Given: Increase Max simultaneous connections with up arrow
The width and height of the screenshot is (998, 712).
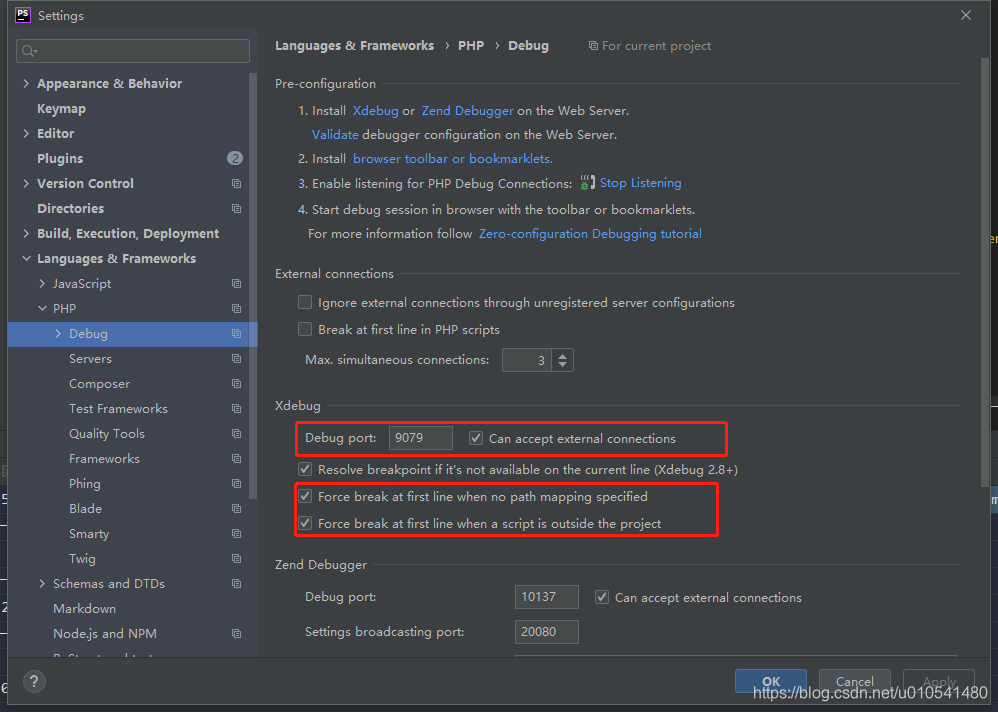Looking at the screenshot, I should click(563, 355).
